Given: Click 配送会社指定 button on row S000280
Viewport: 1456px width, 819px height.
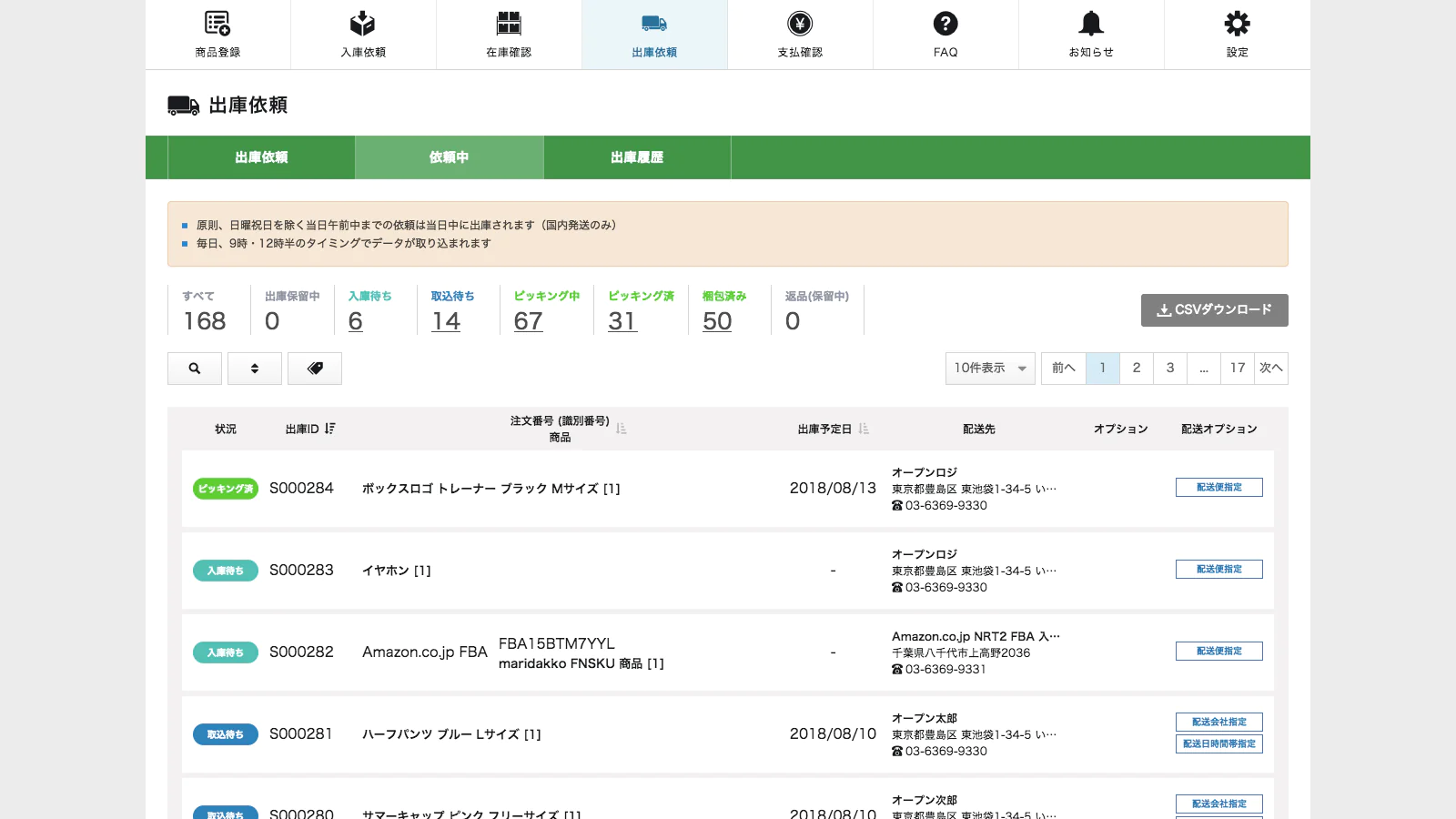Looking at the screenshot, I should click(1219, 804).
